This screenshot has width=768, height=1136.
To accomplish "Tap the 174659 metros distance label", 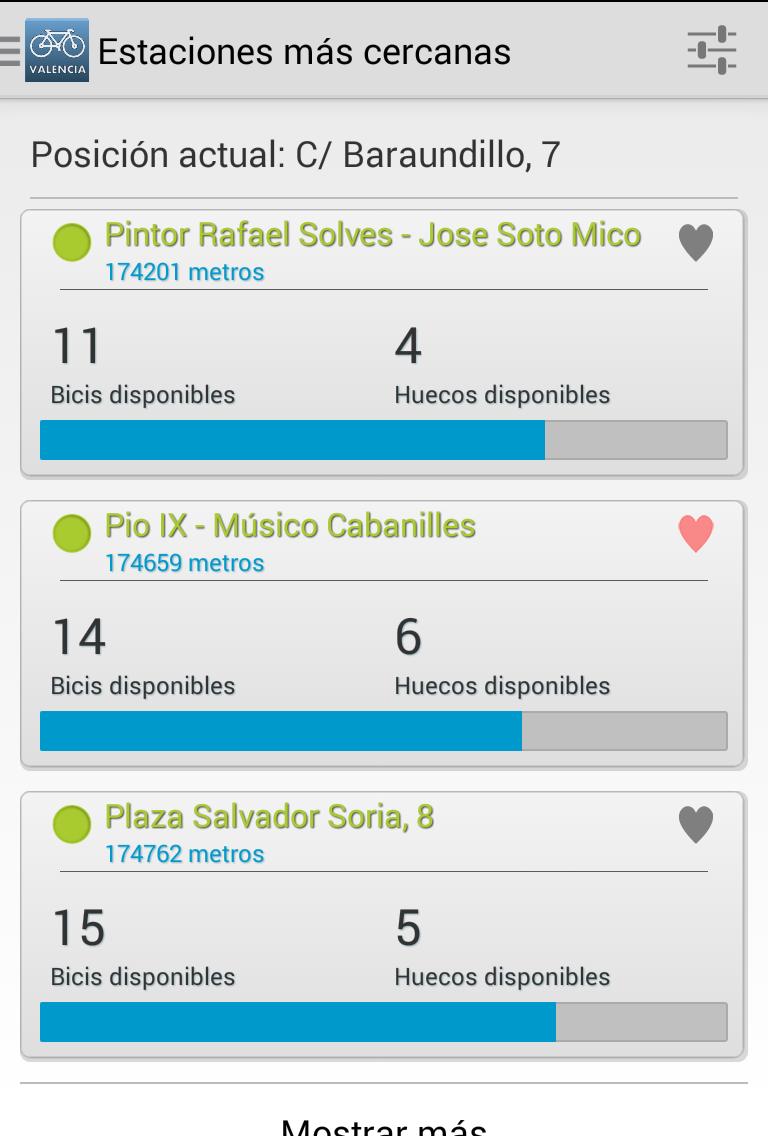I will pos(185,563).
